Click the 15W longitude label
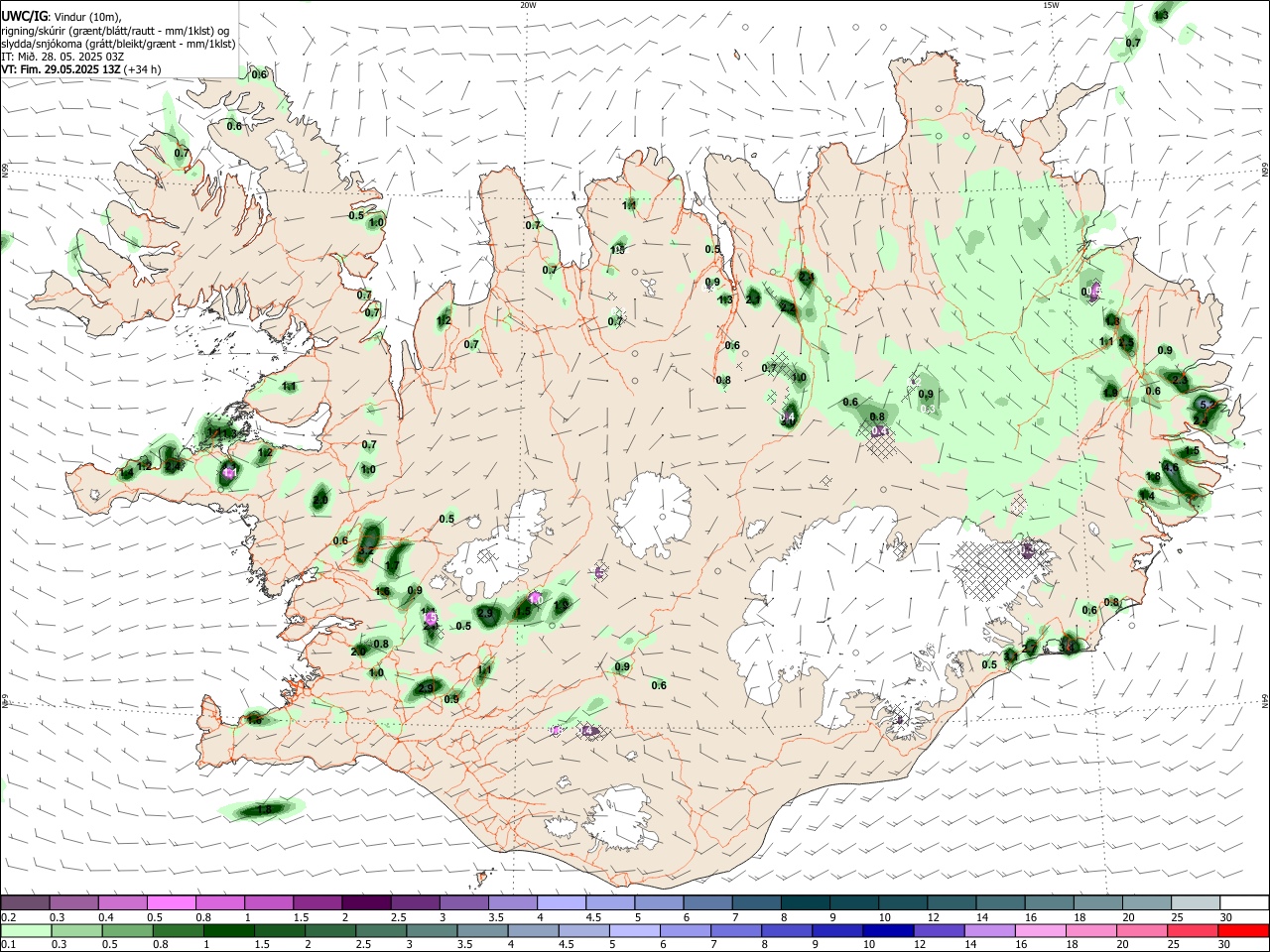This screenshot has height=952, width=1270. click(x=1050, y=5)
